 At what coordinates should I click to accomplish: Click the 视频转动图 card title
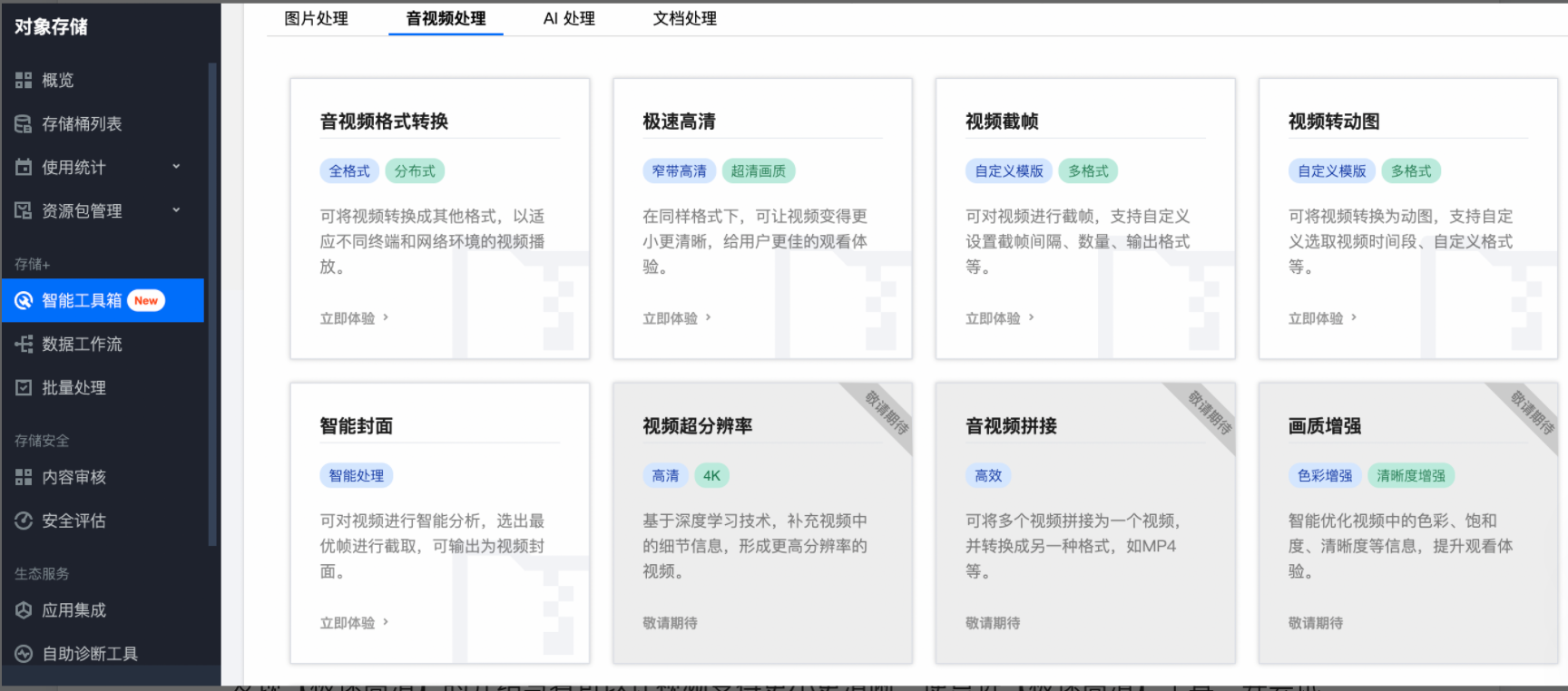[1334, 122]
